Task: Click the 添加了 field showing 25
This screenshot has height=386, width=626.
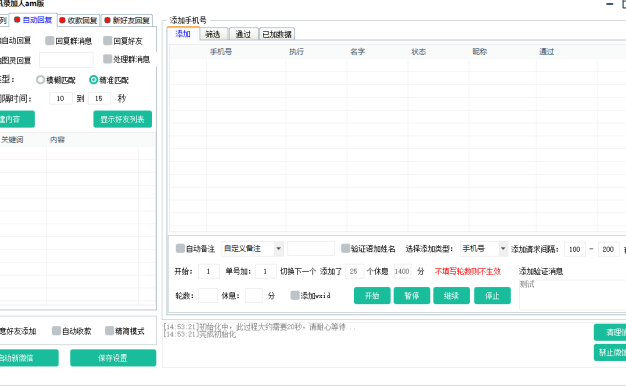Action: 354,271
